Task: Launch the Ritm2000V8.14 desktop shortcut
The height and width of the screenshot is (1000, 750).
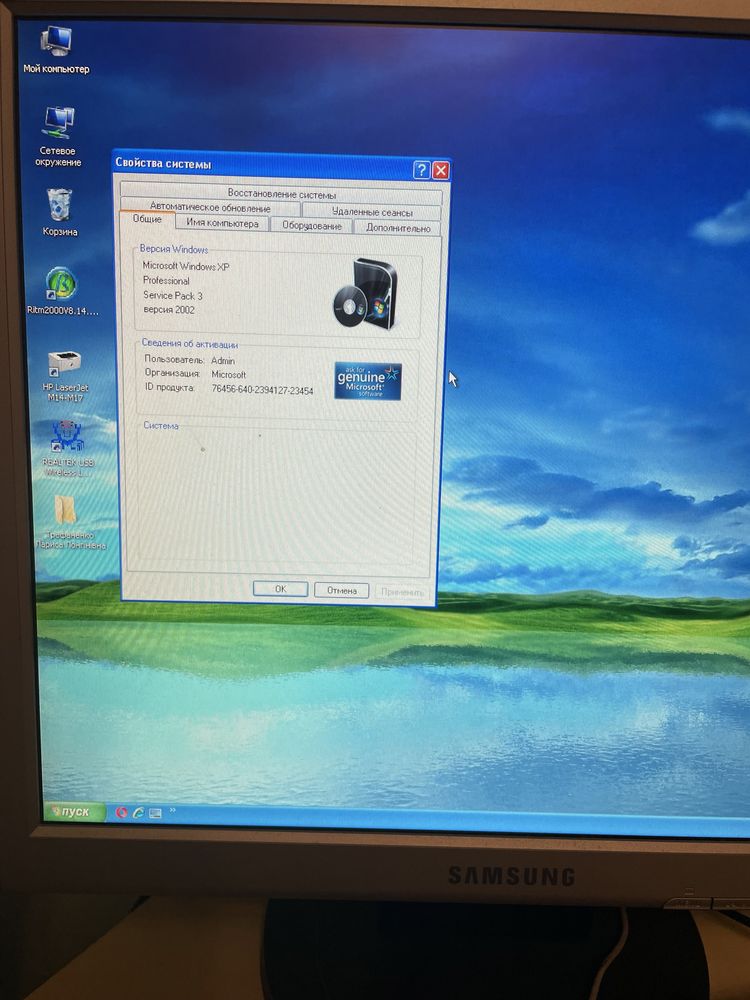Action: point(62,291)
